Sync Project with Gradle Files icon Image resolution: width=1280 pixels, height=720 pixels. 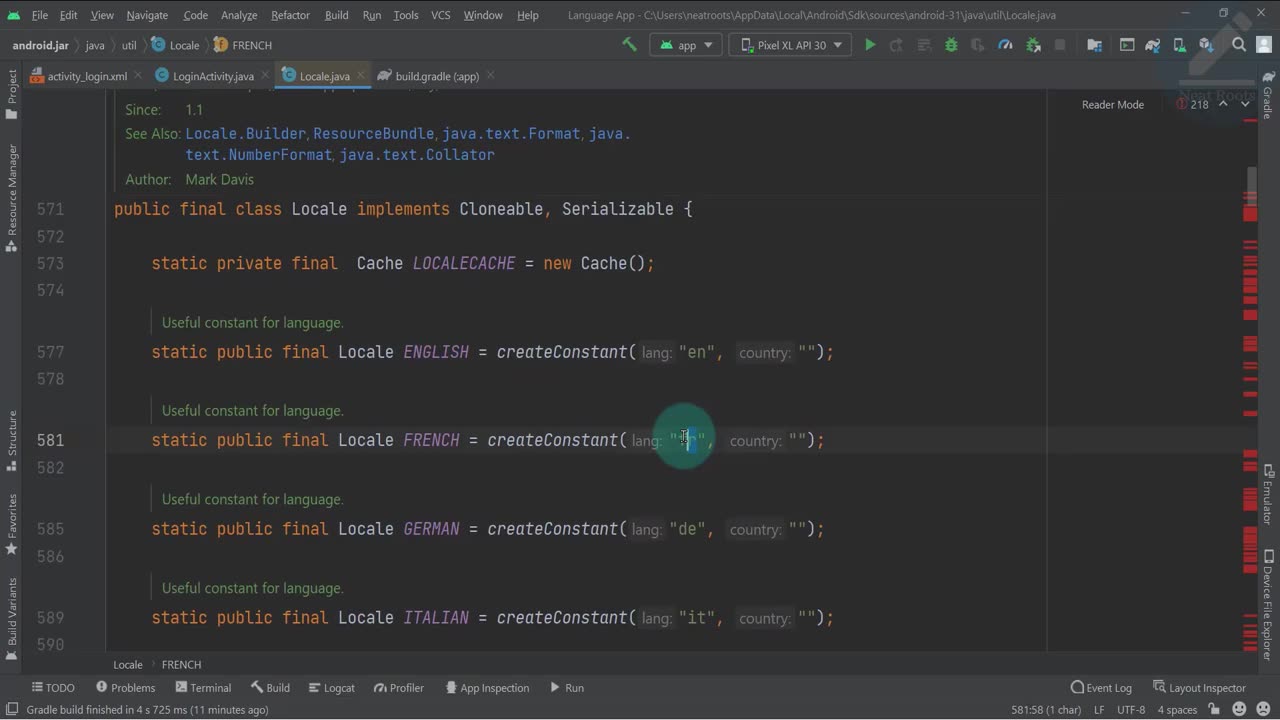click(1153, 45)
